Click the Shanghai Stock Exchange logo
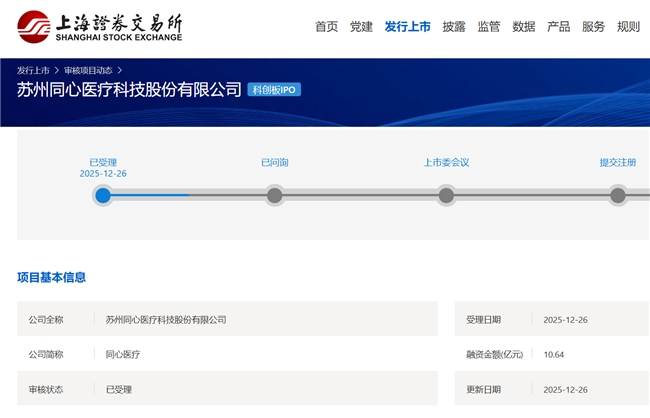The image size is (650, 418). click(100, 27)
